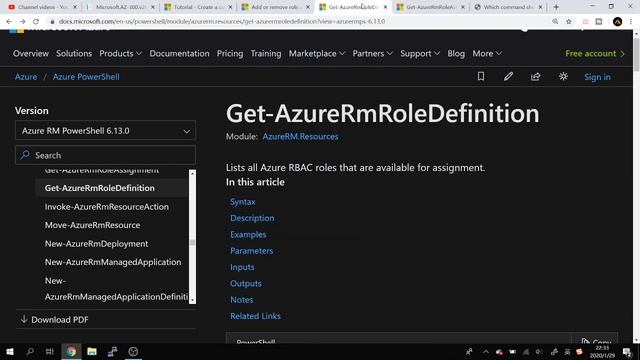
Task: Go to Documentation in the nav bar
Action: point(179,53)
